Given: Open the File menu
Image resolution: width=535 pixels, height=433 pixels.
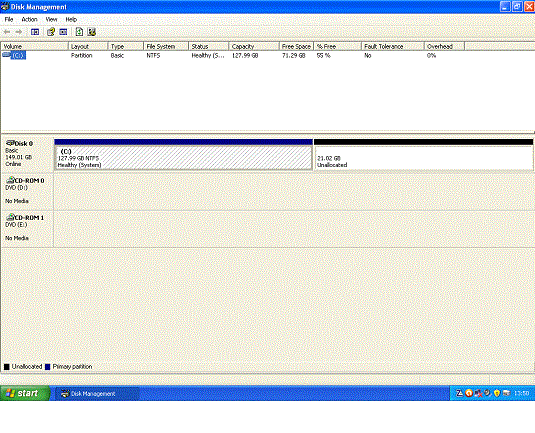Looking at the screenshot, I should pyautogui.click(x=9, y=19).
